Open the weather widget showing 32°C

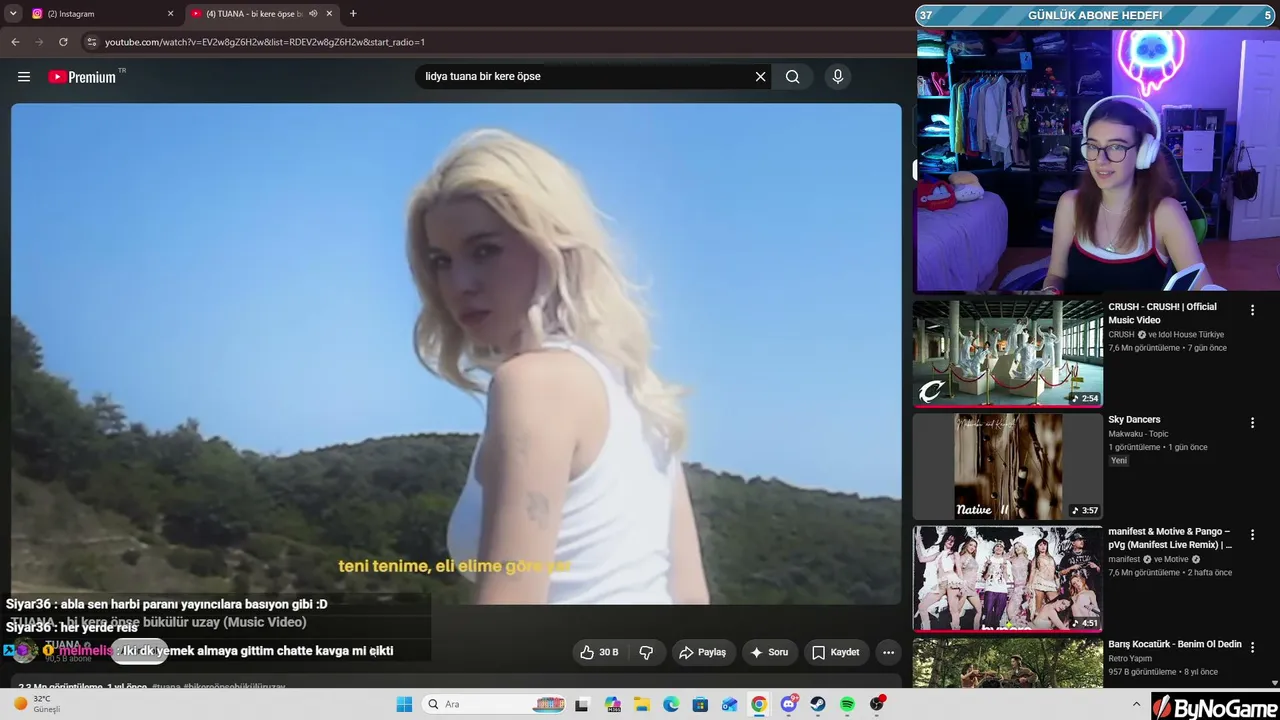pos(36,704)
